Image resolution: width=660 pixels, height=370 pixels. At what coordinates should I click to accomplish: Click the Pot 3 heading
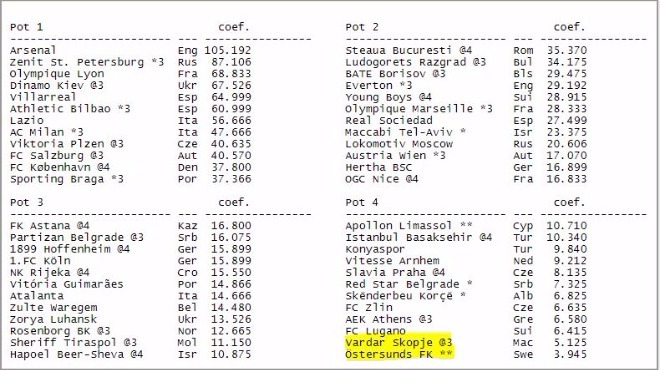pyautogui.click(x=27, y=202)
